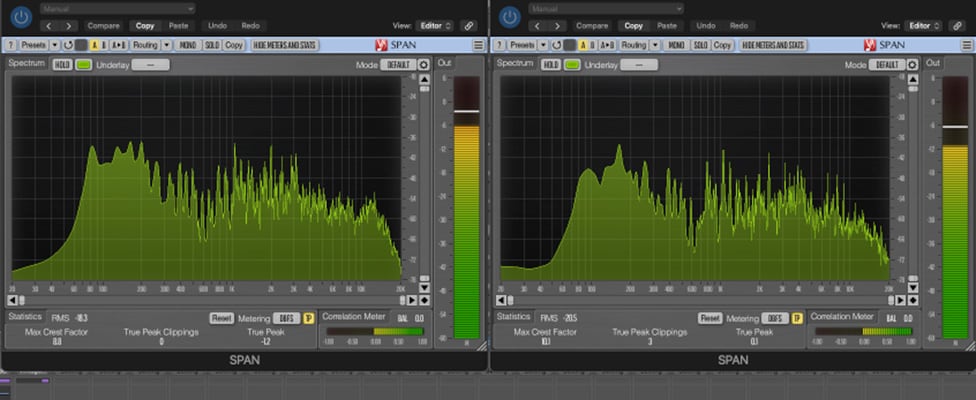Viewport: 976px width, 400px height.
Task: Copy A to B in the left SPAN
Action: (x=120, y=45)
